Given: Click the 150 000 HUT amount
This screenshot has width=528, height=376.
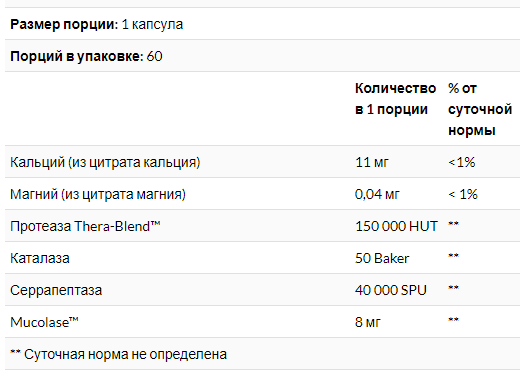Looking at the screenshot, I should pos(396,226).
